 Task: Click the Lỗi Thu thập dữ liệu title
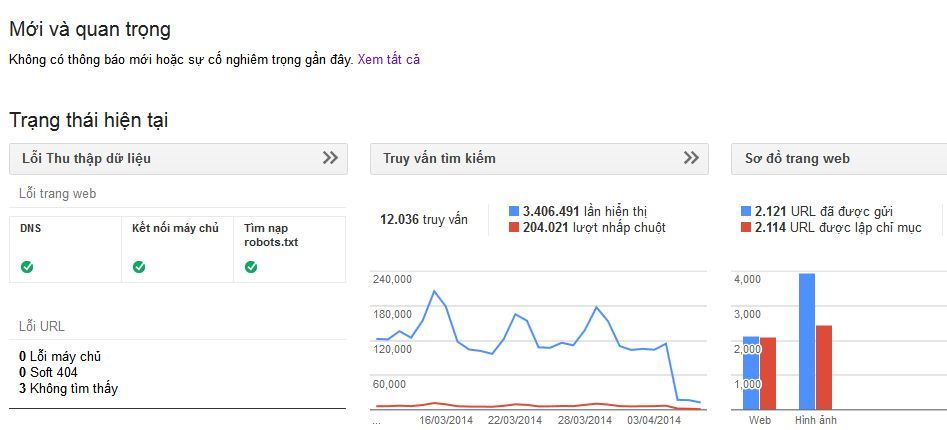86,159
